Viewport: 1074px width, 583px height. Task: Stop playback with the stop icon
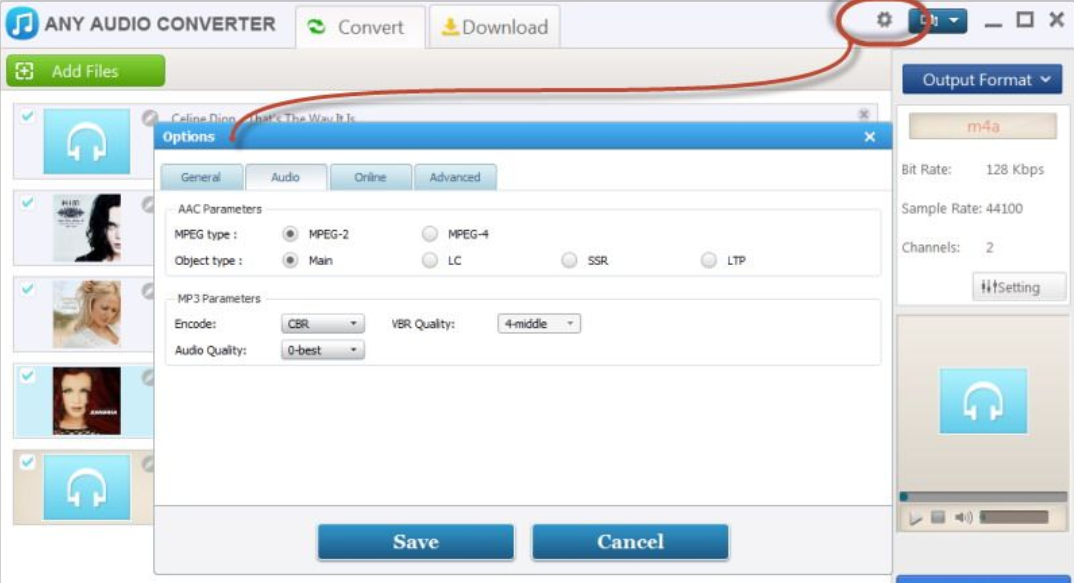coord(938,517)
